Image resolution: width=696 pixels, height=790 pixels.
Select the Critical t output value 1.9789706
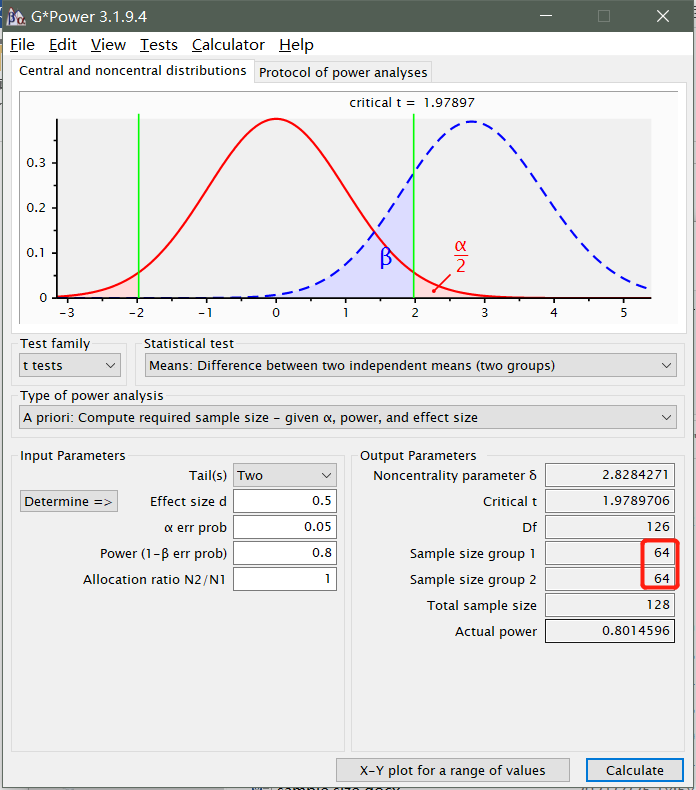tap(610, 501)
